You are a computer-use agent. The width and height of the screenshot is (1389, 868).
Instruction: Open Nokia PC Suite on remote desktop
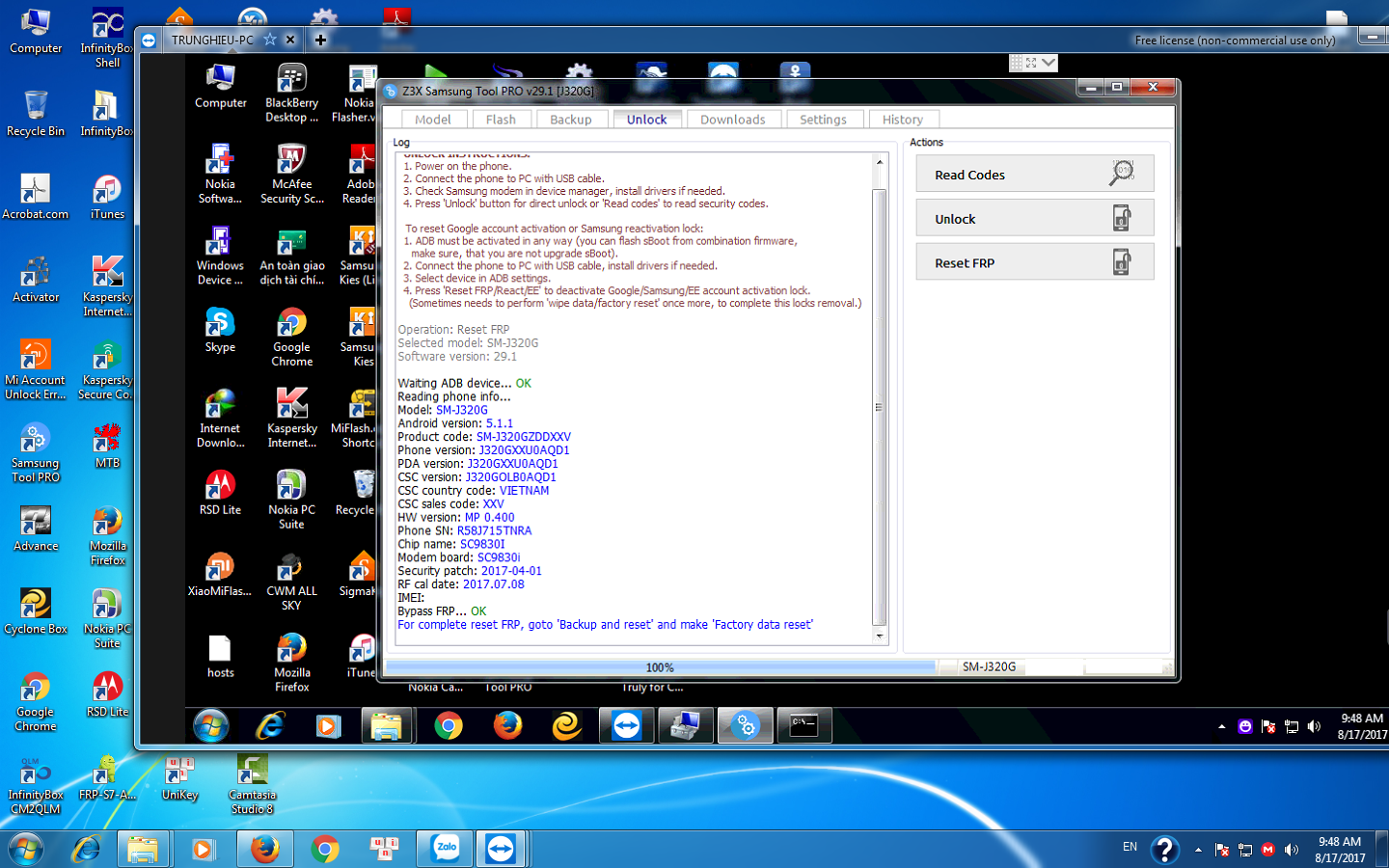291,500
